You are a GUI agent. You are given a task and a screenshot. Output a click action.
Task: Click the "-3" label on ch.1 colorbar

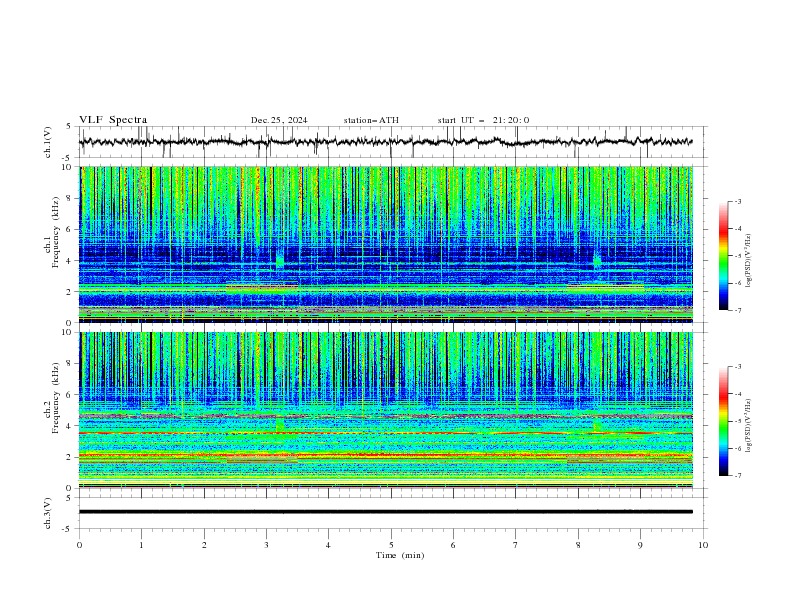737,201
